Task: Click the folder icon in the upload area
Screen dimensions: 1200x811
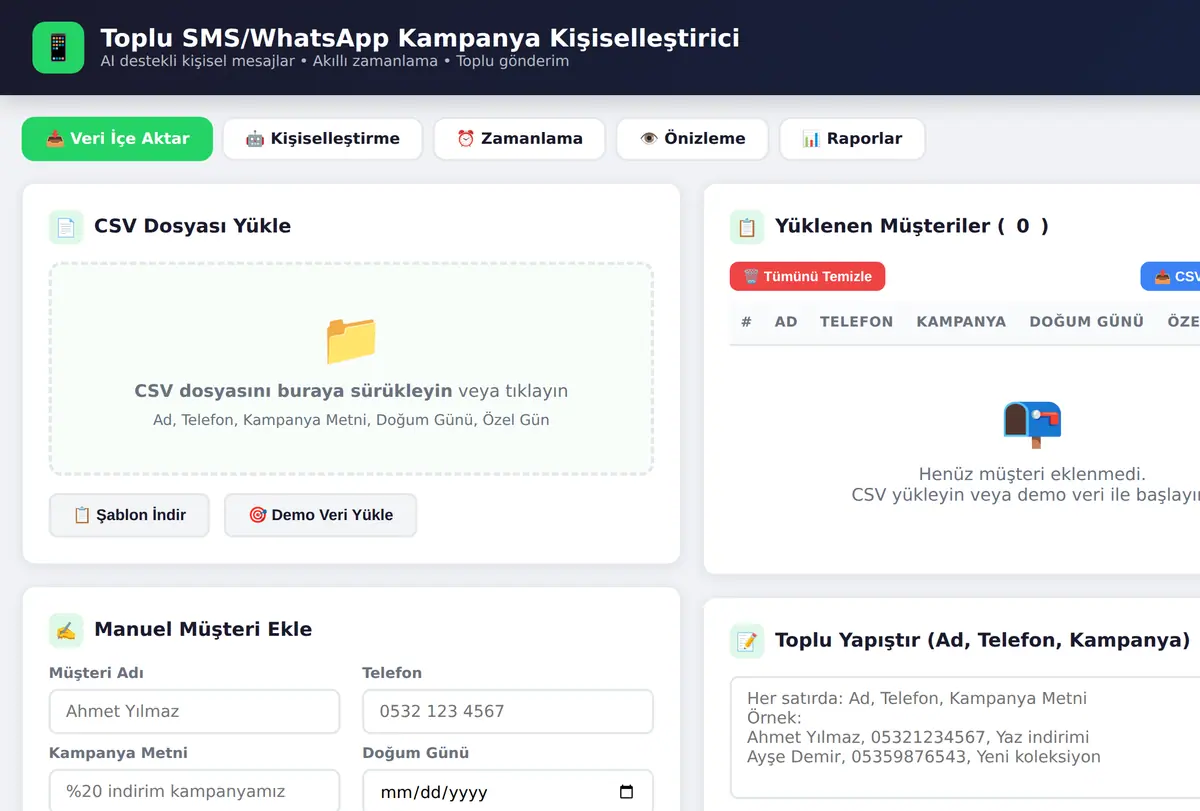Action: pos(351,340)
